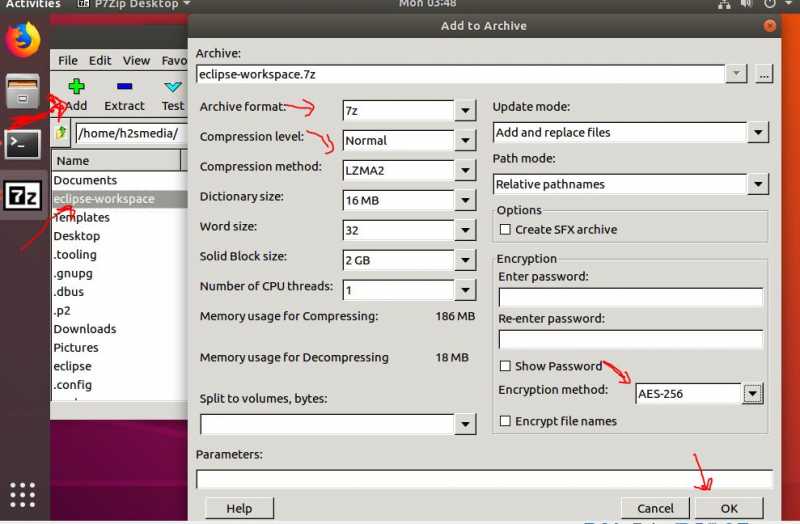This screenshot has width=800, height=524.
Task: Open the power menu icon in top bar
Action: (770, 4)
